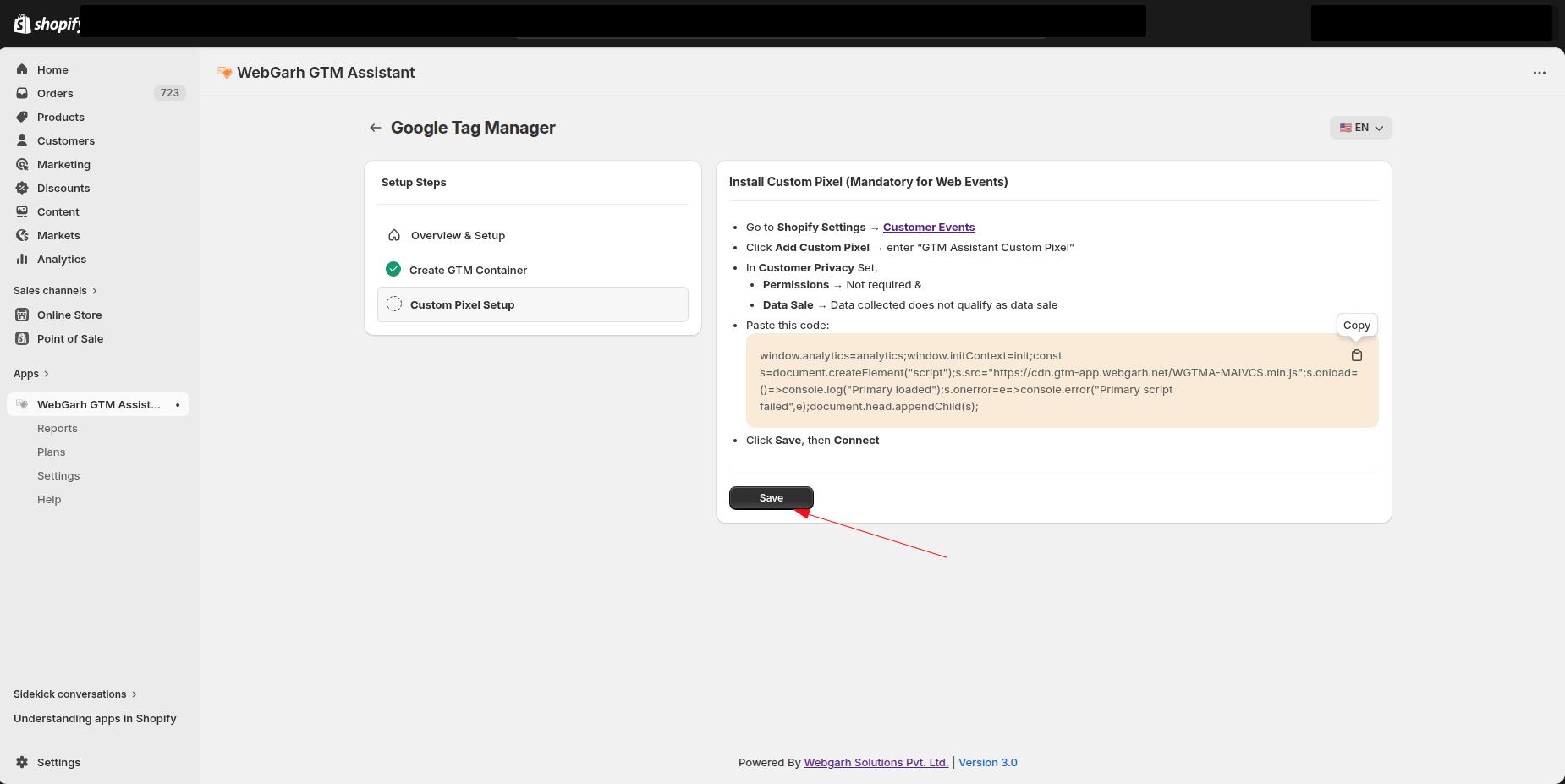The image size is (1565, 784).
Task: Open the EN language dropdown
Action: coord(1361,128)
